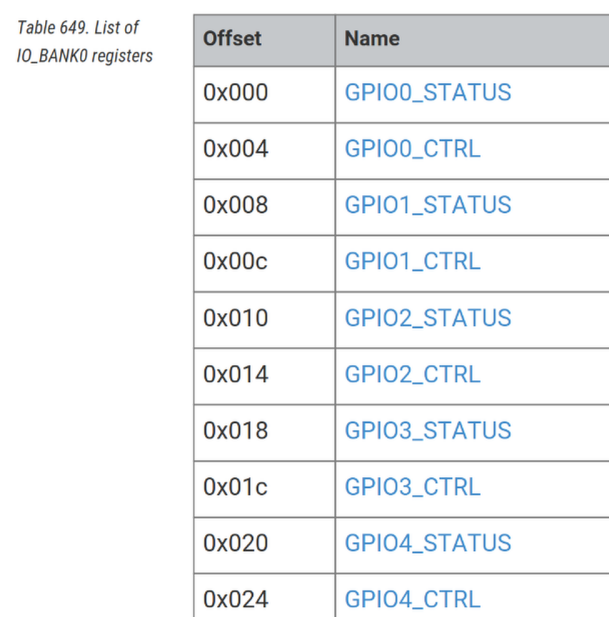Screen dimensions: 609x617
Task: Click offset value 0x018
Action: click(x=235, y=431)
